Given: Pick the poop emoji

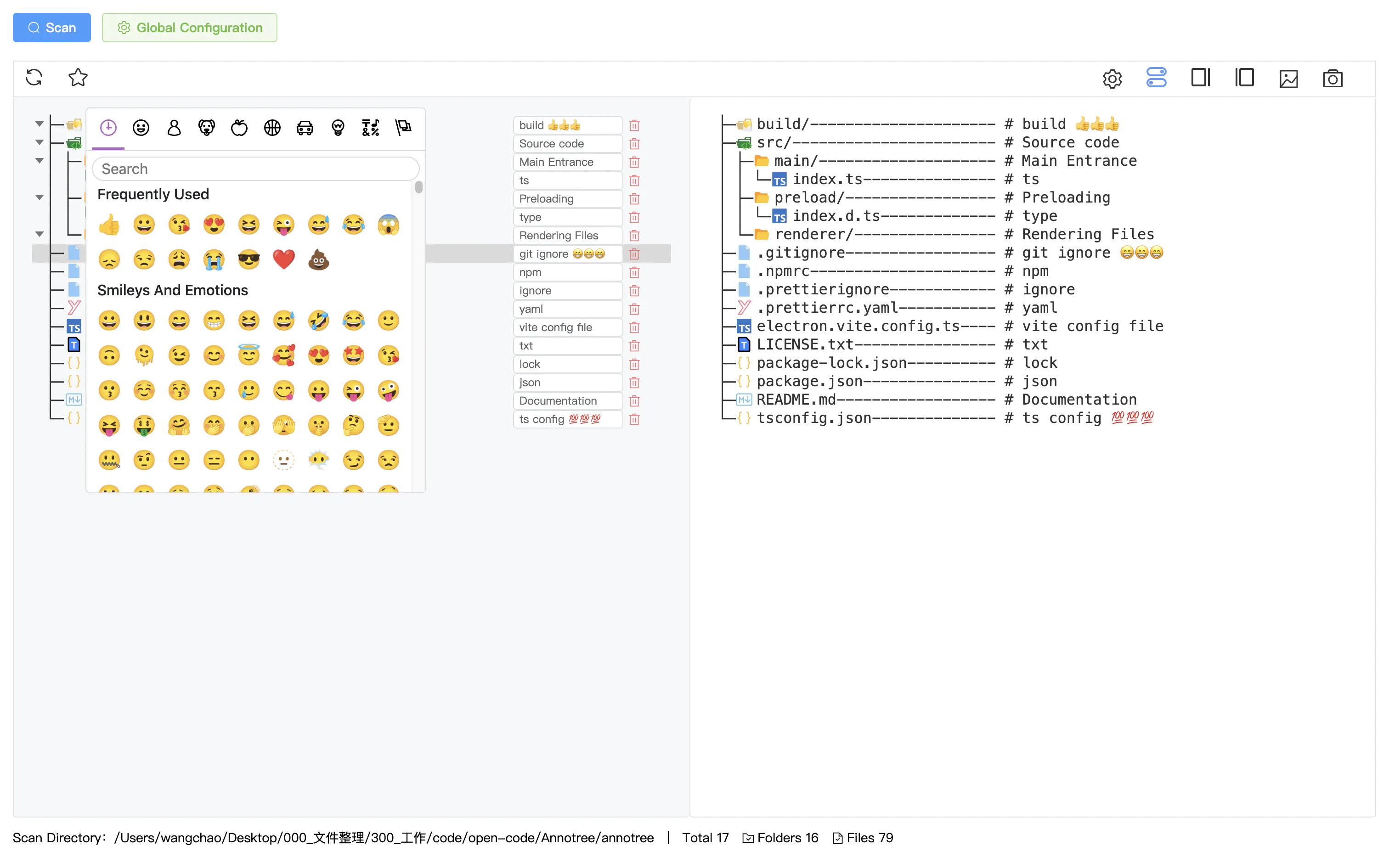Looking at the screenshot, I should tap(319, 259).
